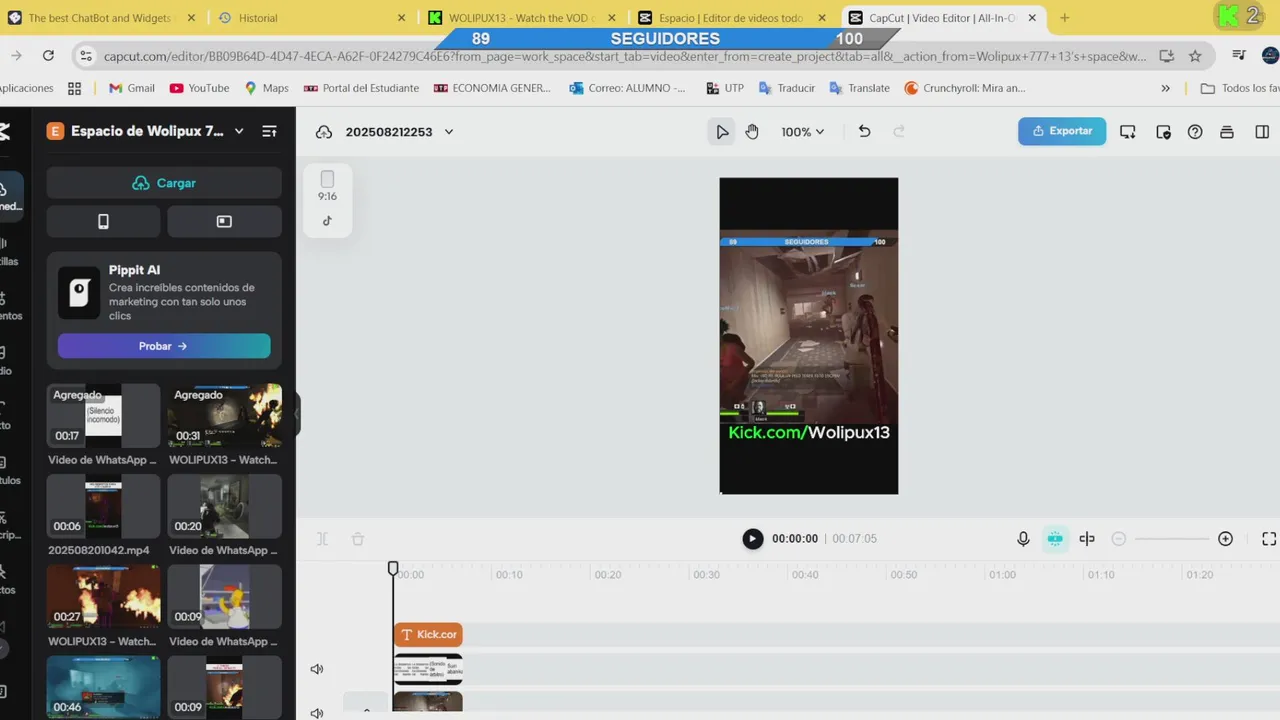Click the Probar button for Pippit AI
This screenshot has width=1280, height=720.
tap(164, 346)
